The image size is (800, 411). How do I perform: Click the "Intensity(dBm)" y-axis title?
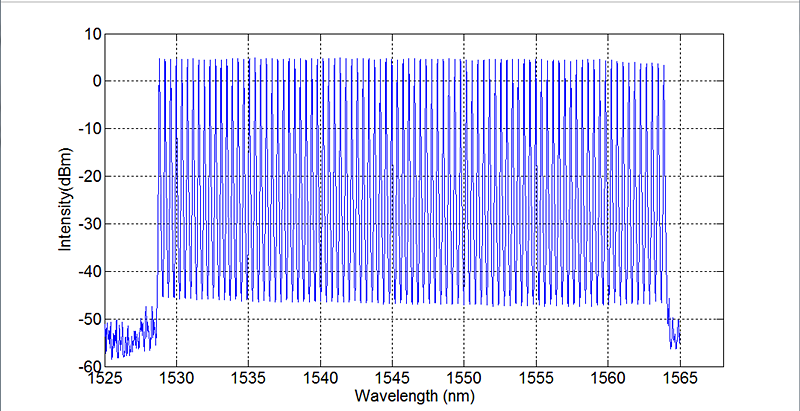(x=65, y=200)
